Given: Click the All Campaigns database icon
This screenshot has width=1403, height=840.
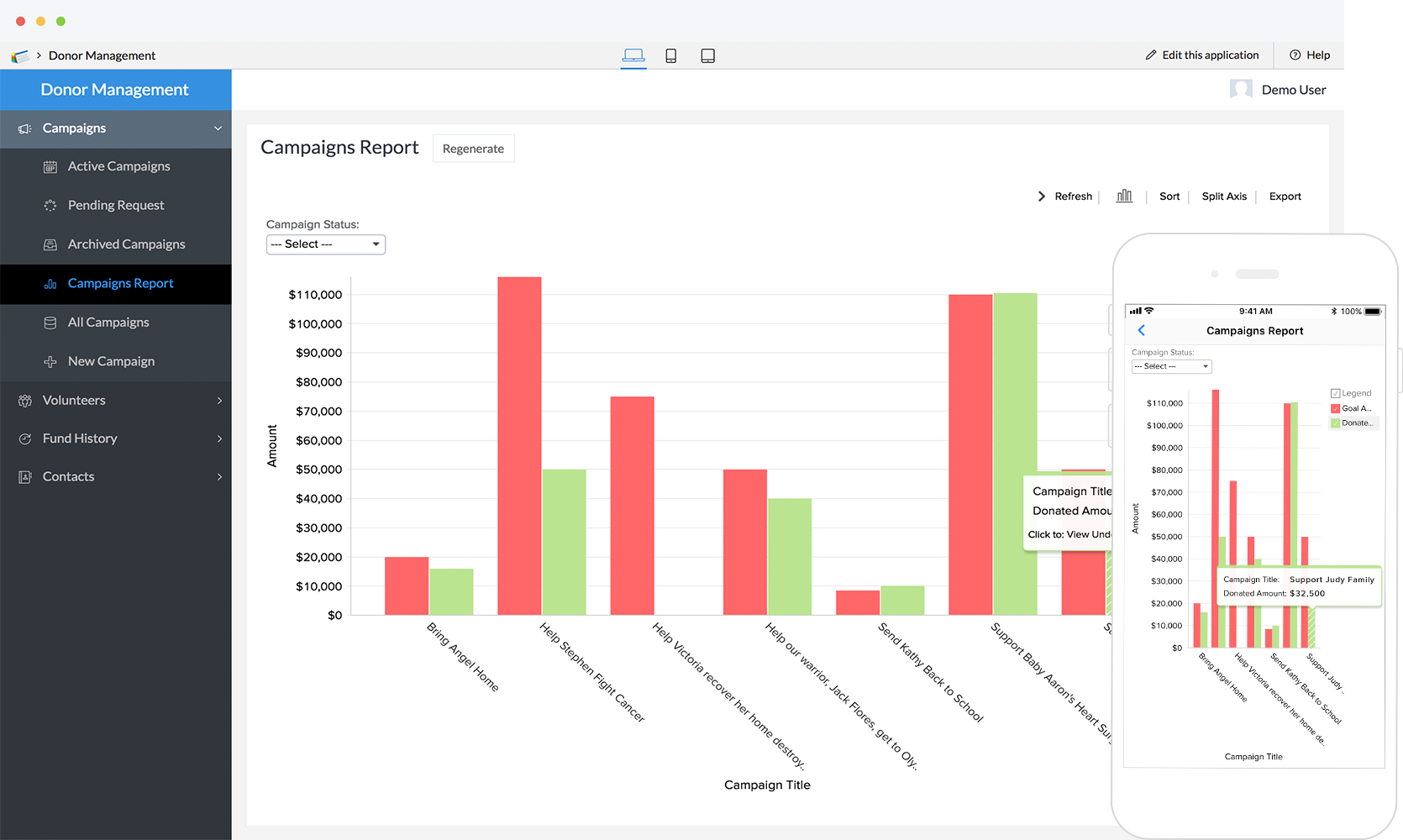Looking at the screenshot, I should 50,323.
